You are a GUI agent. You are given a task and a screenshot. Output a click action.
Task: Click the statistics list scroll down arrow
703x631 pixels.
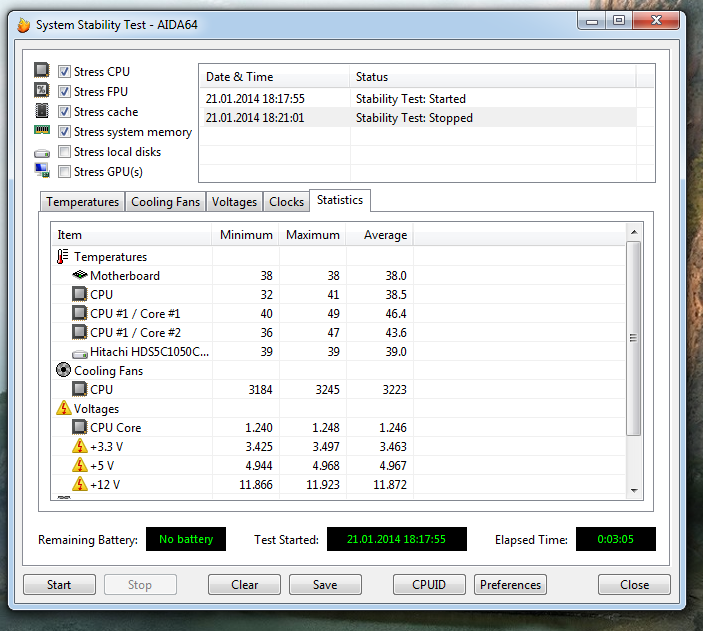pos(634,491)
